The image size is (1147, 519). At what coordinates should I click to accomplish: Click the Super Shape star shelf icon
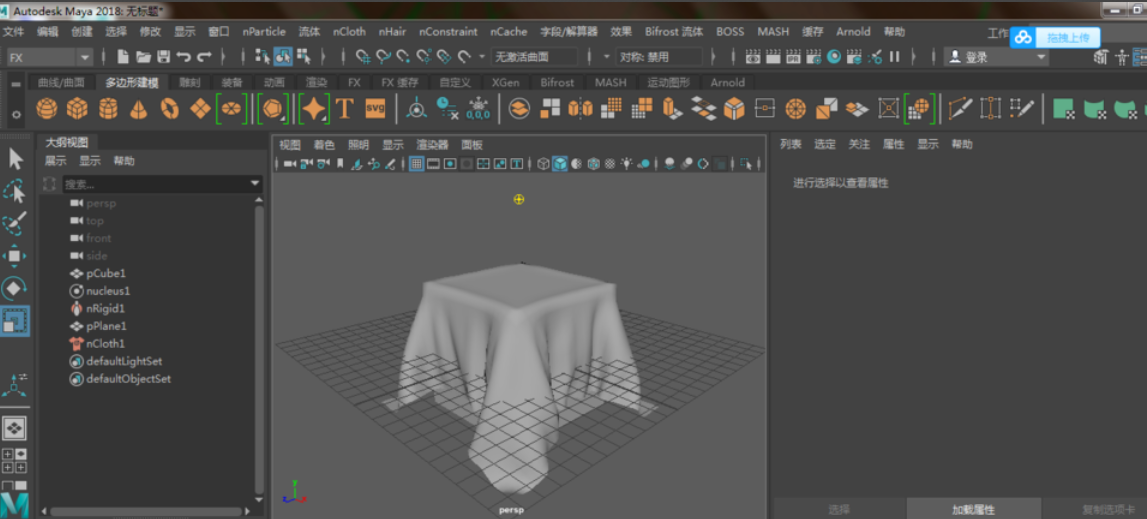tap(314, 109)
